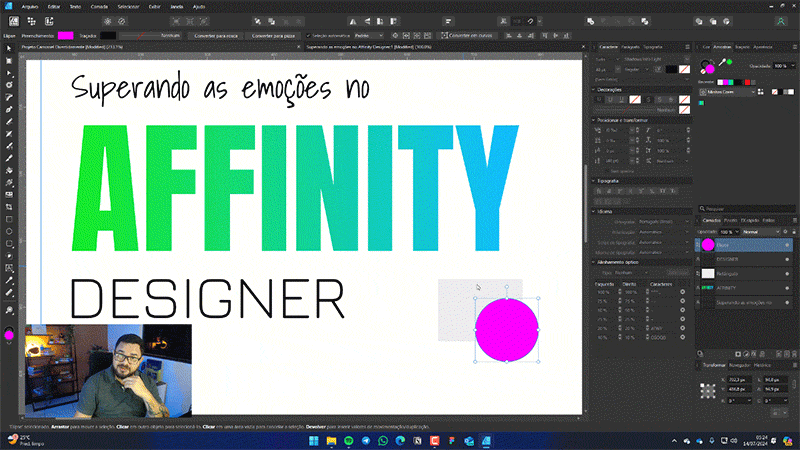Select the Move tool in the left toolbar
This screenshot has width=800, height=450.
pyautogui.click(x=9, y=48)
